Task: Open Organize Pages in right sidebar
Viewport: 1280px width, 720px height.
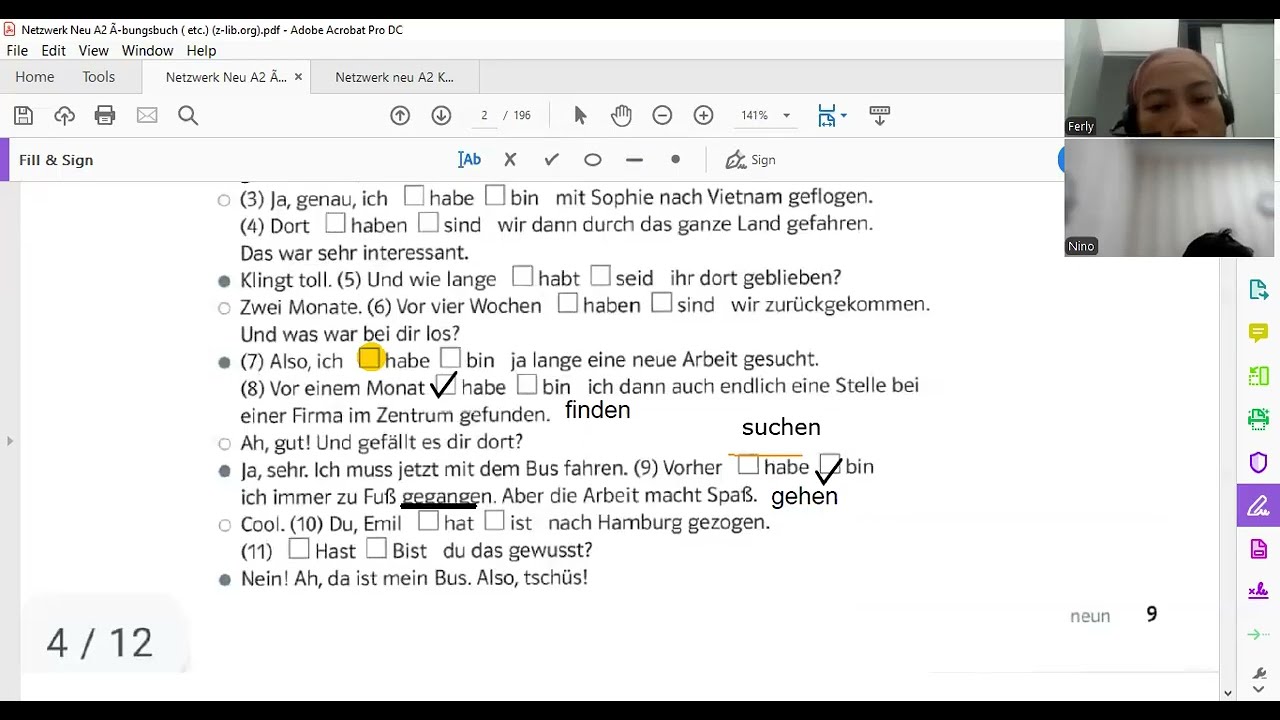Action: coord(1259,376)
